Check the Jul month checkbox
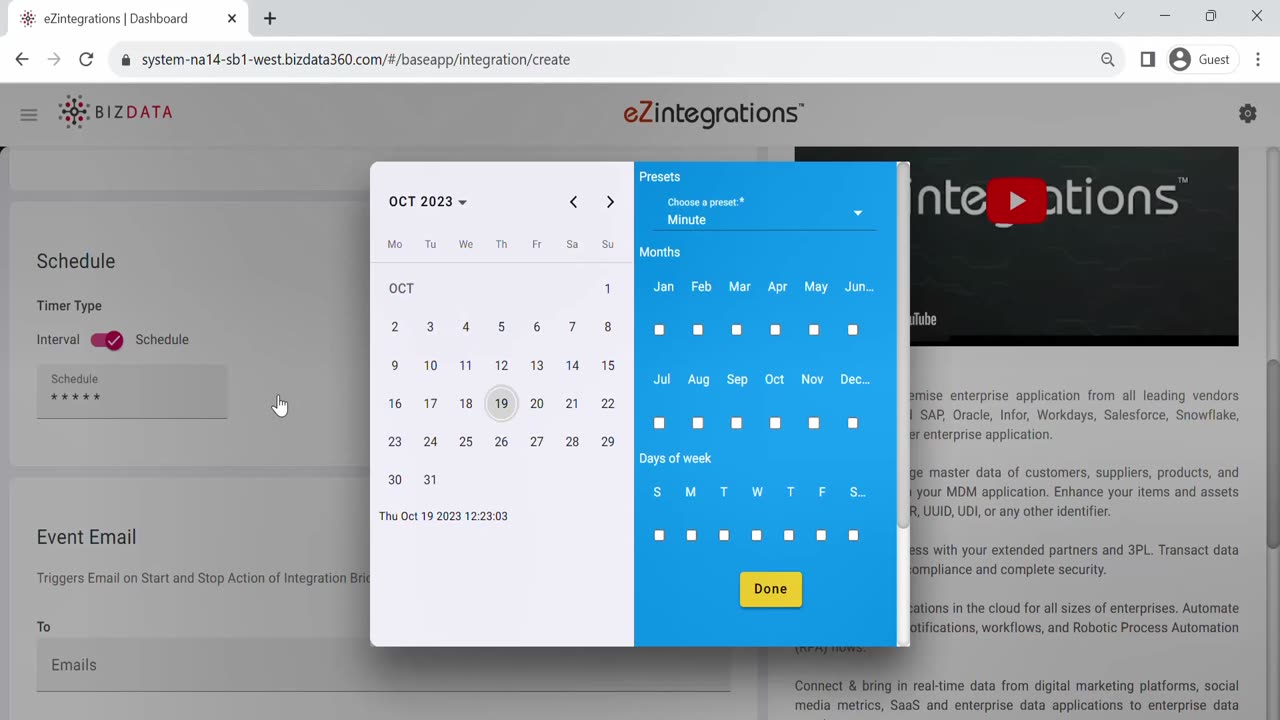This screenshot has width=1280, height=720. [659, 423]
